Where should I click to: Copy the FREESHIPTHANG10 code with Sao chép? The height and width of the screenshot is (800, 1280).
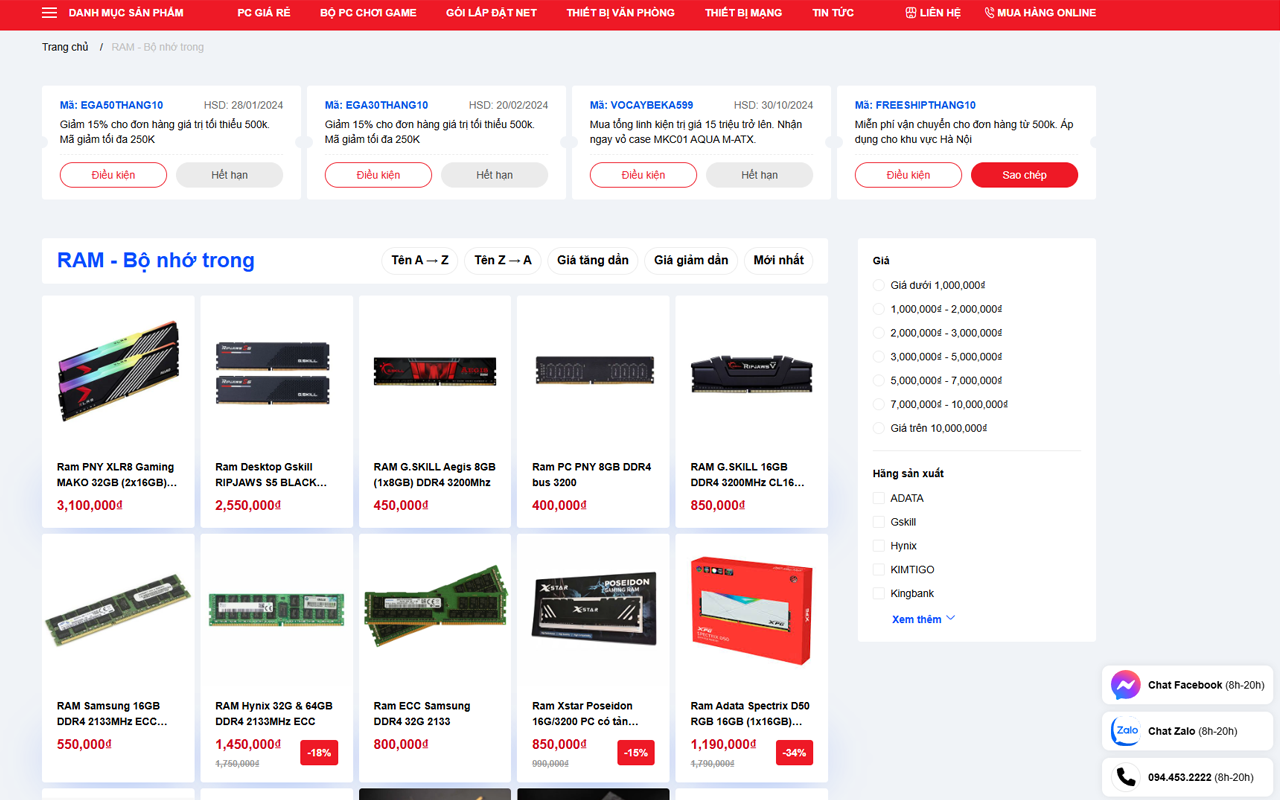(x=1024, y=175)
